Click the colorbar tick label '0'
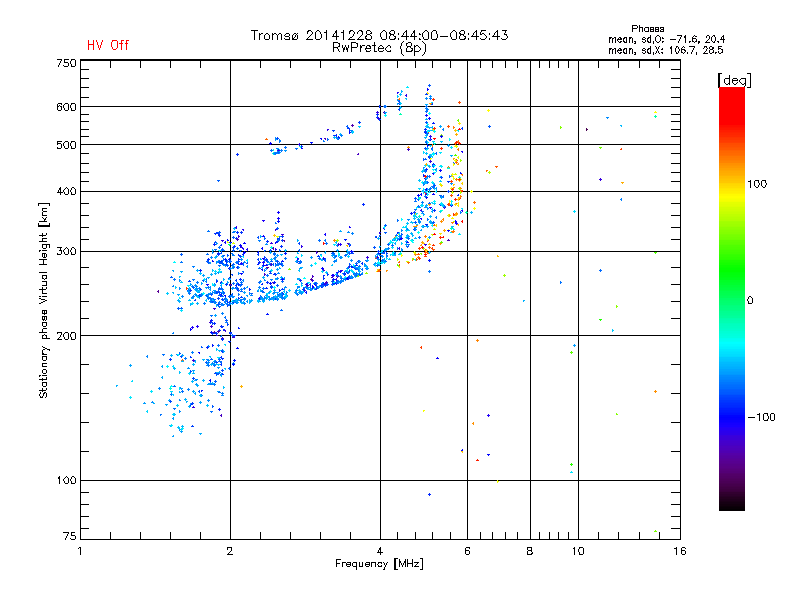 [x=750, y=301]
